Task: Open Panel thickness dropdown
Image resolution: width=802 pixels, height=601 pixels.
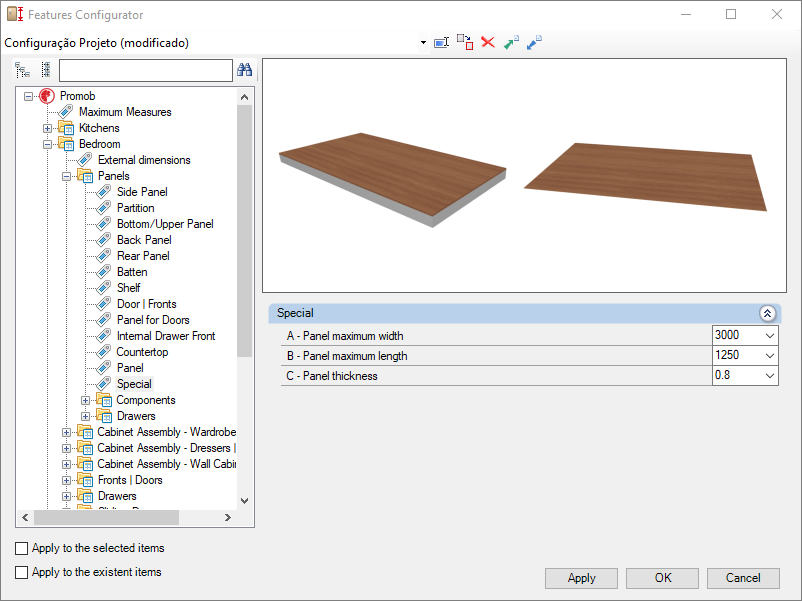Action: click(x=770, y=375)
